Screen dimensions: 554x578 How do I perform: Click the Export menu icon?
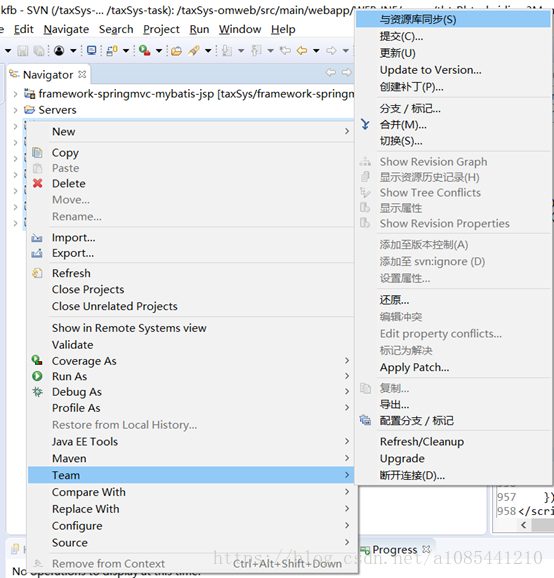(x=37, y=253)
